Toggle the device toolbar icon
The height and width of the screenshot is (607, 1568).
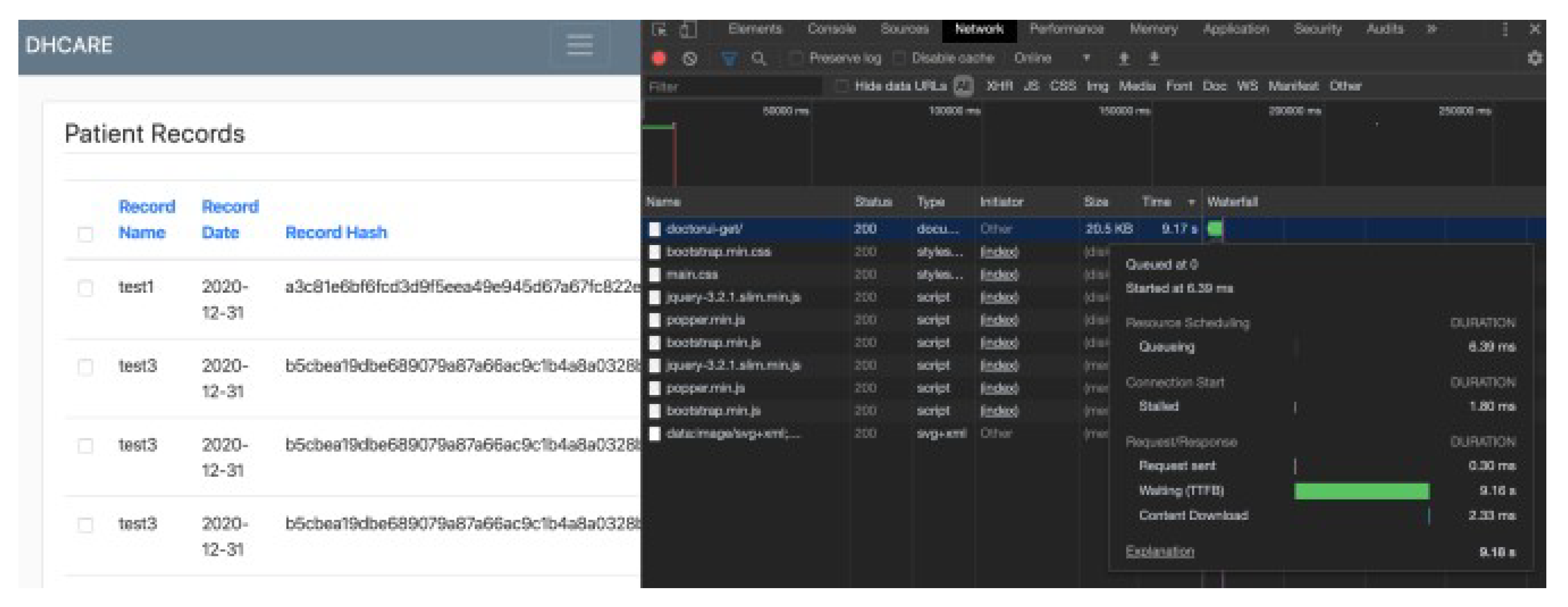pos(688,29)
